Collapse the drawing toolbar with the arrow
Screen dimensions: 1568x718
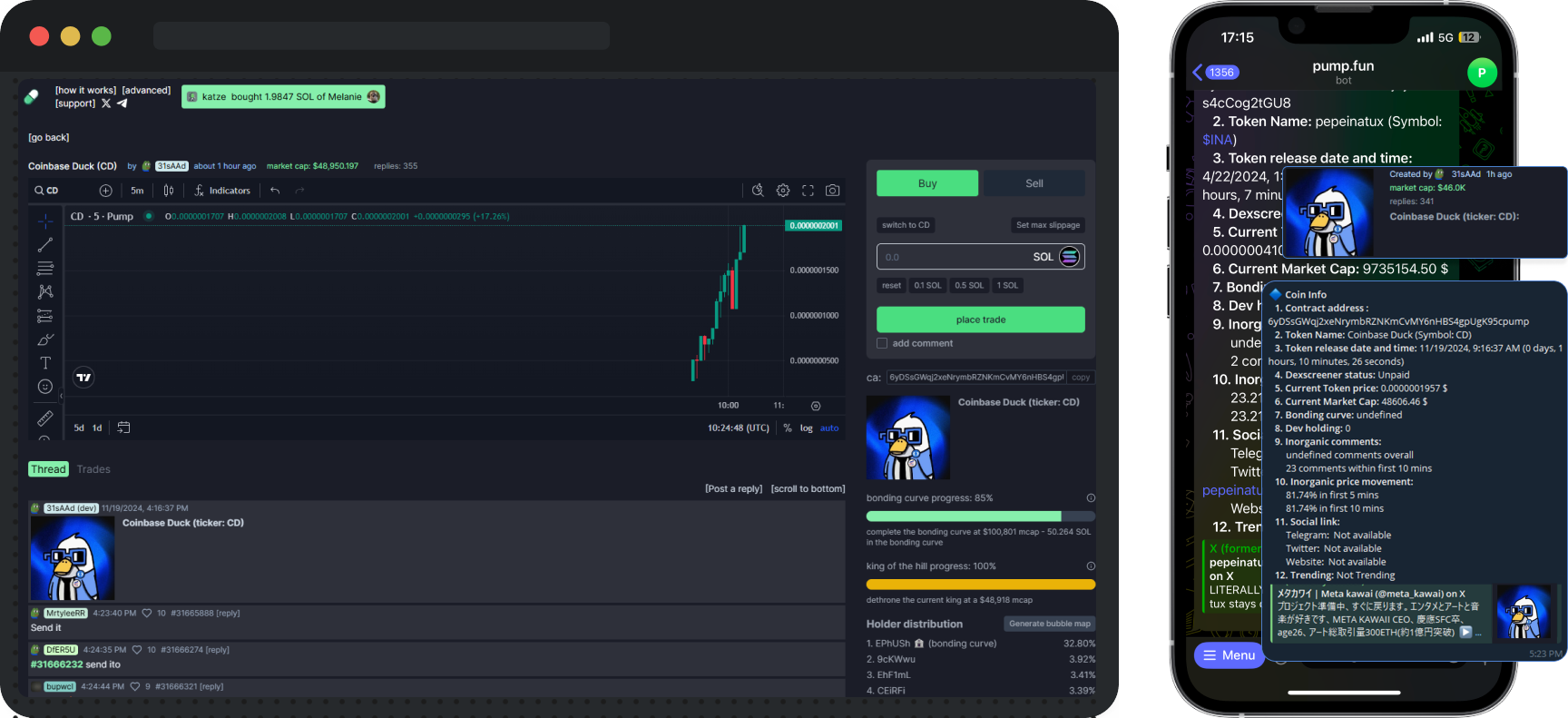tap(61, 397)
